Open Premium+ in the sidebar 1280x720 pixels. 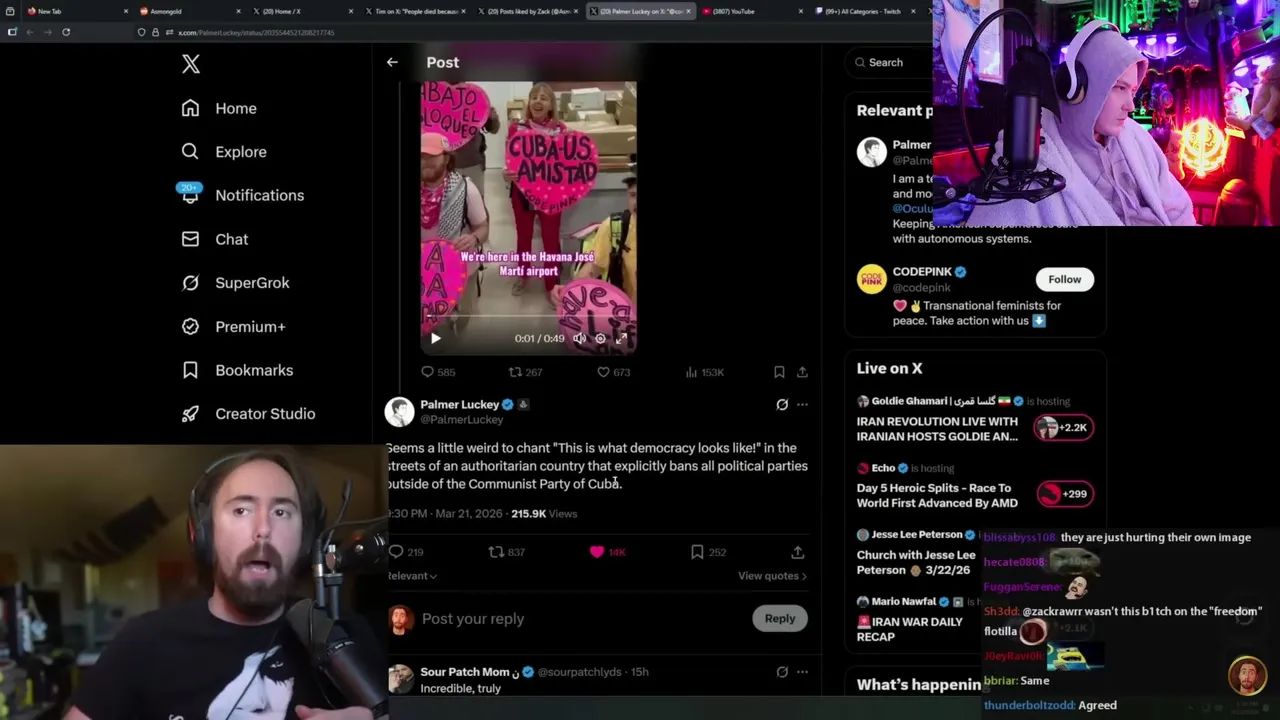tap(233, 326)
